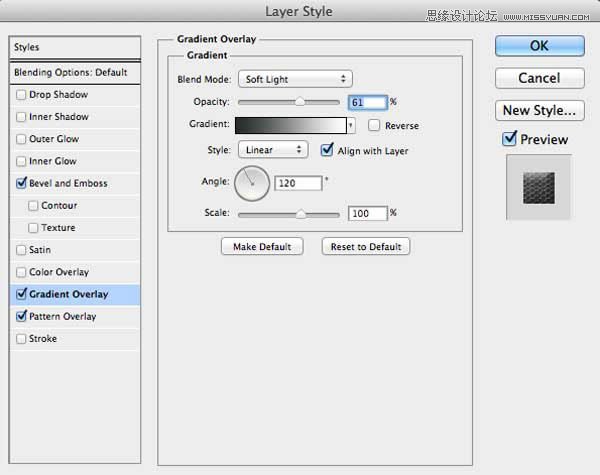Enable the Satin checkbox
600x475 pixels.
coord(21,250)
